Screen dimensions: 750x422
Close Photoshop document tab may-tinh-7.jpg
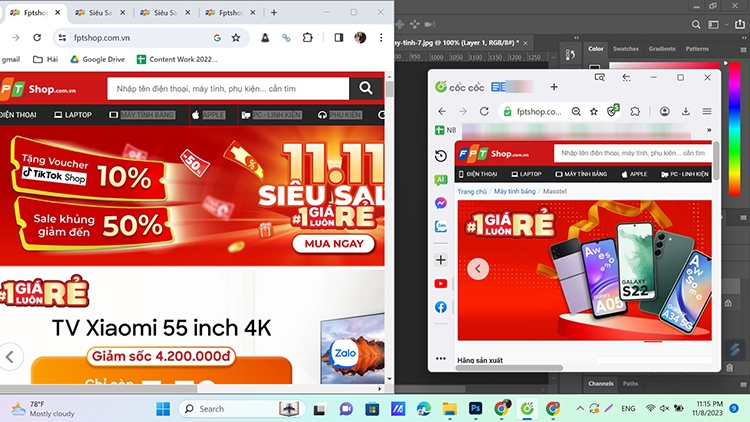coord(525,43)
